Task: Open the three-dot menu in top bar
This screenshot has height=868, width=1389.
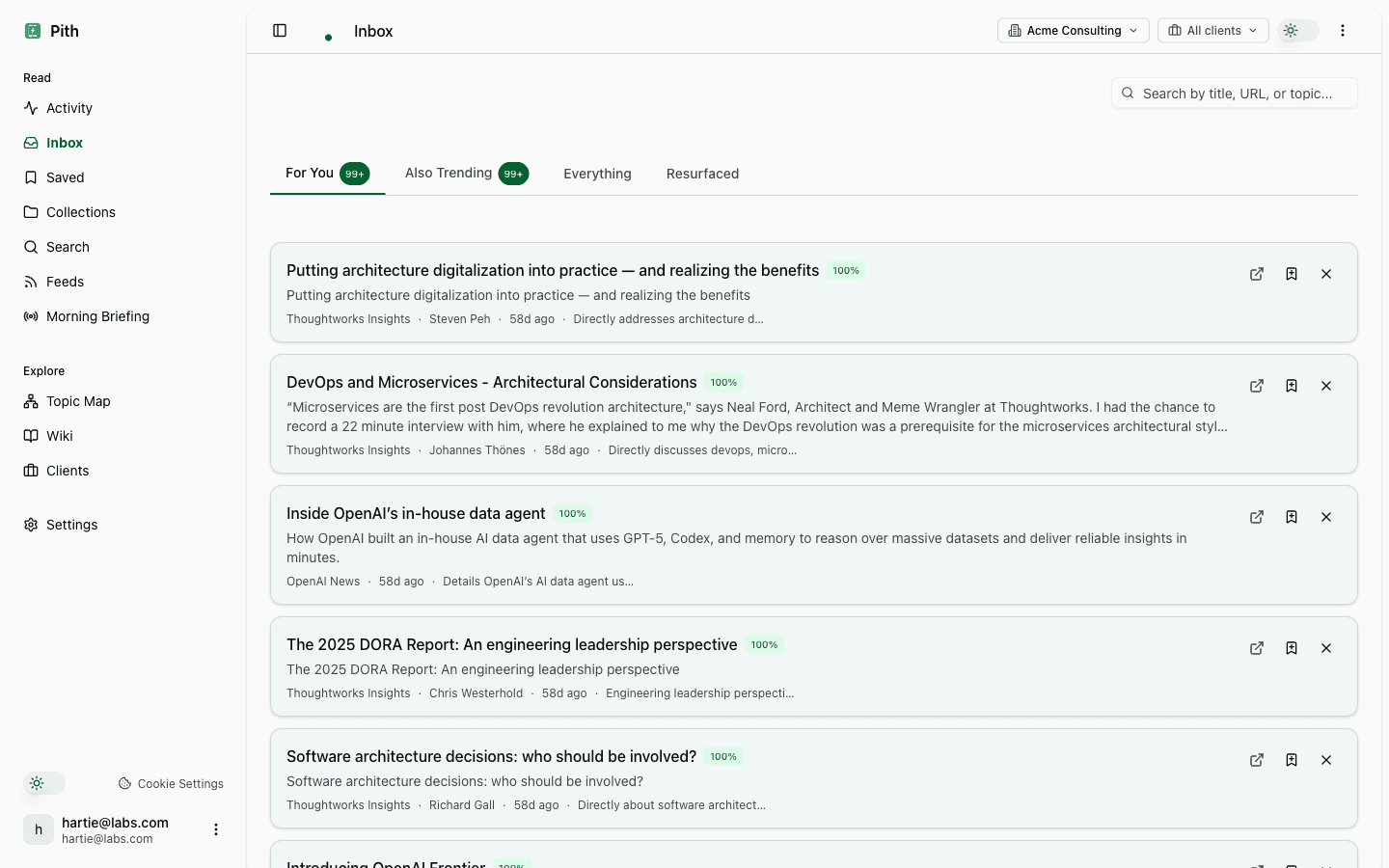Action: 1343,31
